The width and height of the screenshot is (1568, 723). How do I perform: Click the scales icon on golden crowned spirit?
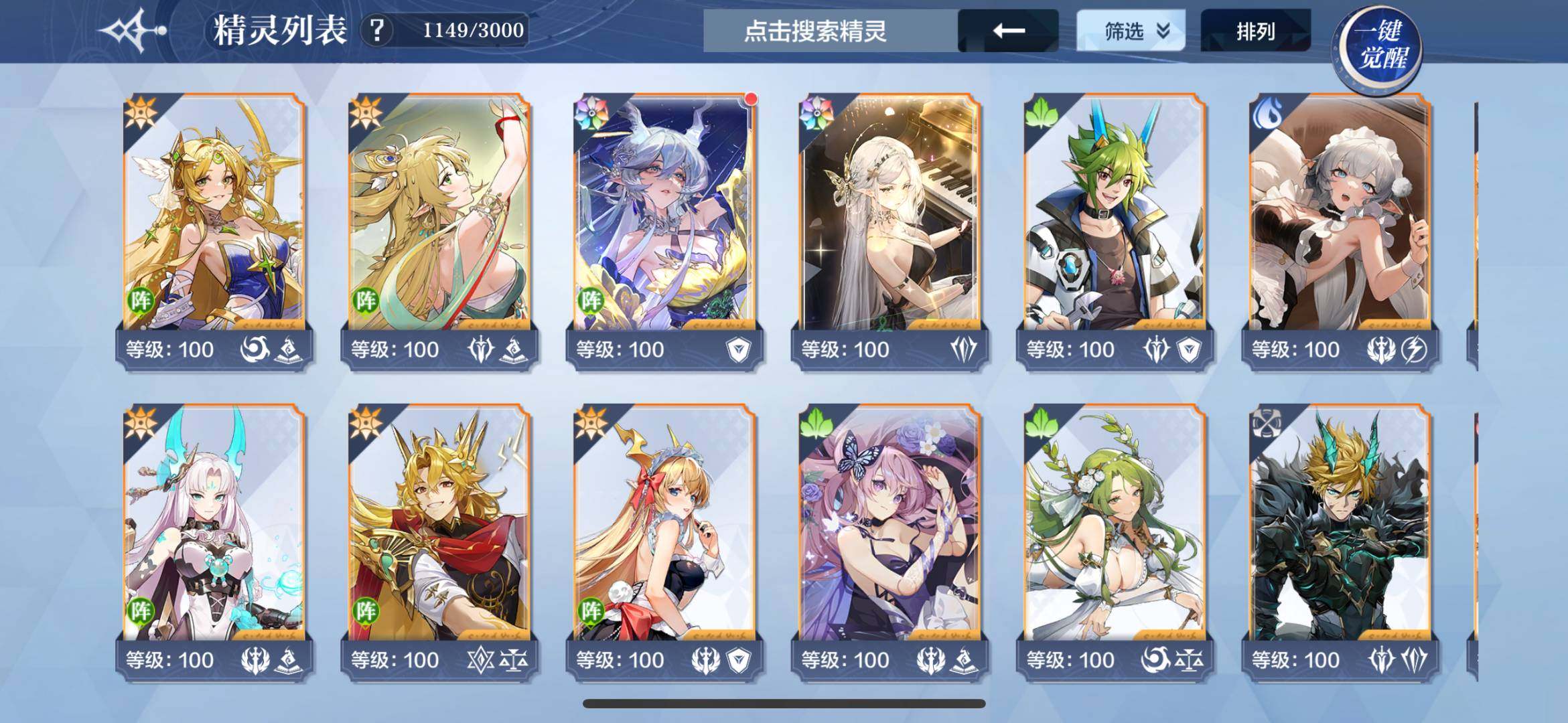(x=514, y=660)
